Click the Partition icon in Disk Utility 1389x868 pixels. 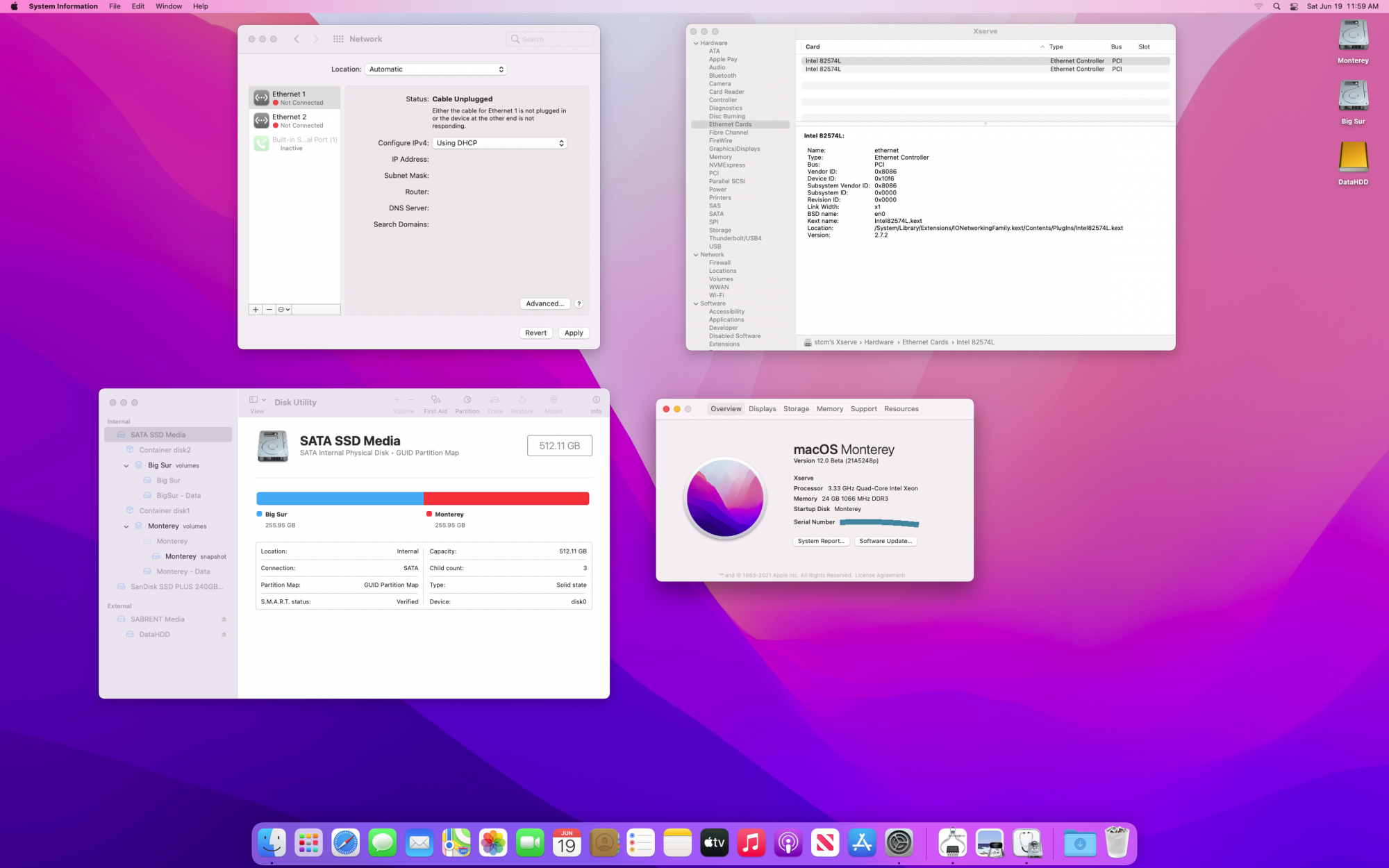click(x=467, y=403)
